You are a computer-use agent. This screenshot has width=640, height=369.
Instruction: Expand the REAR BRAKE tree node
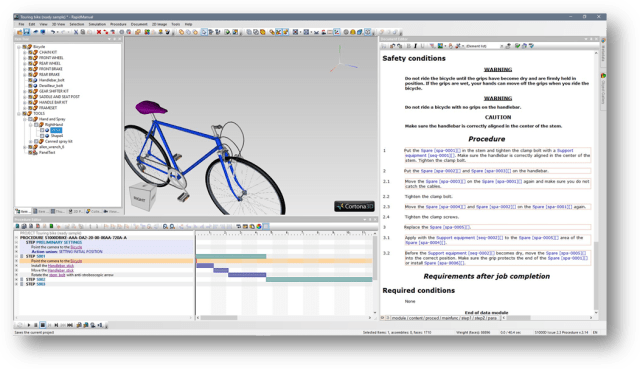25,75
